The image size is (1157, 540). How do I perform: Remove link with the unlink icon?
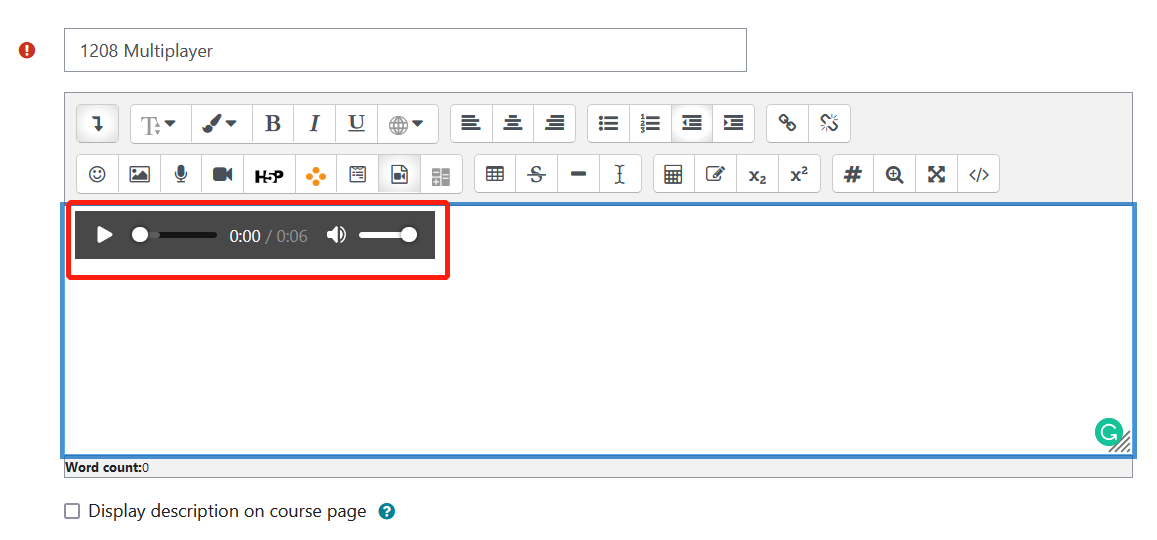829,124
